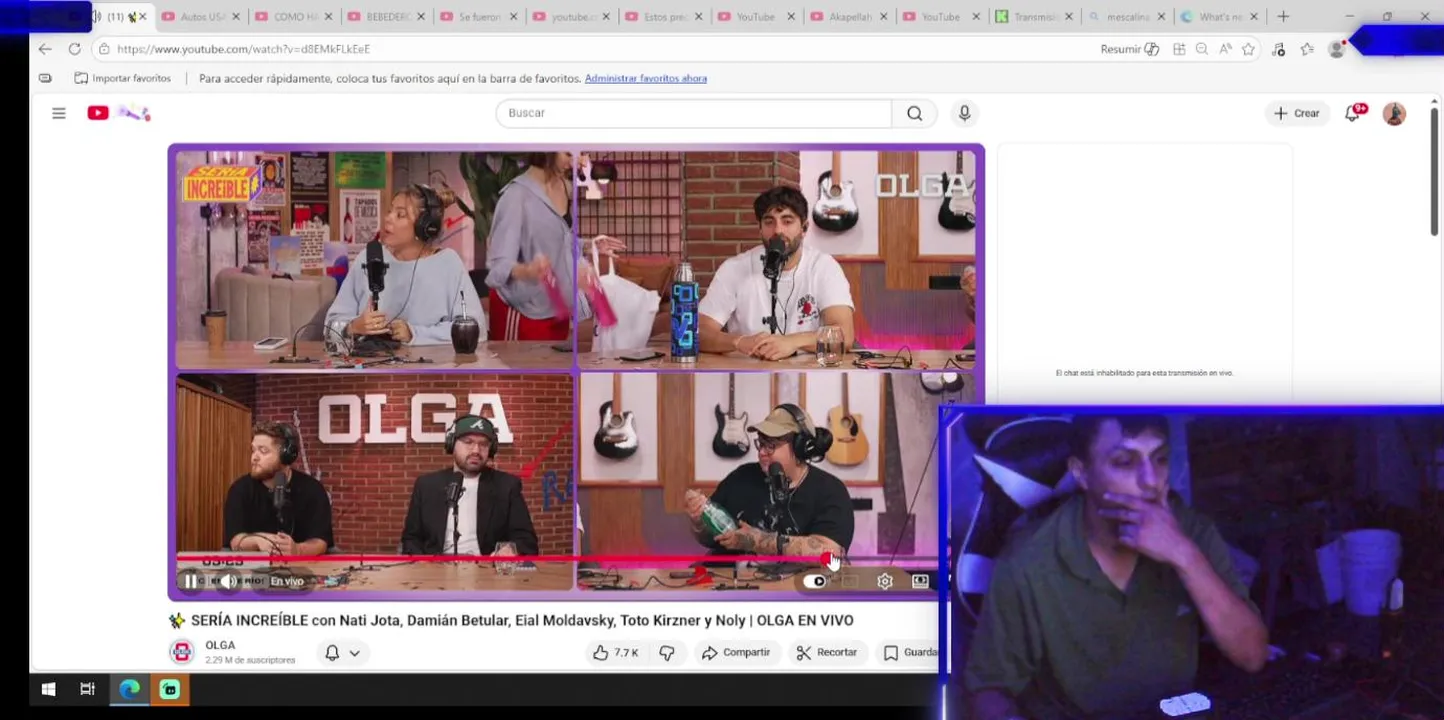This screenshot has height=720, width=1444.
Task: Open the OLGA channel name link
Action: point(220,645)
